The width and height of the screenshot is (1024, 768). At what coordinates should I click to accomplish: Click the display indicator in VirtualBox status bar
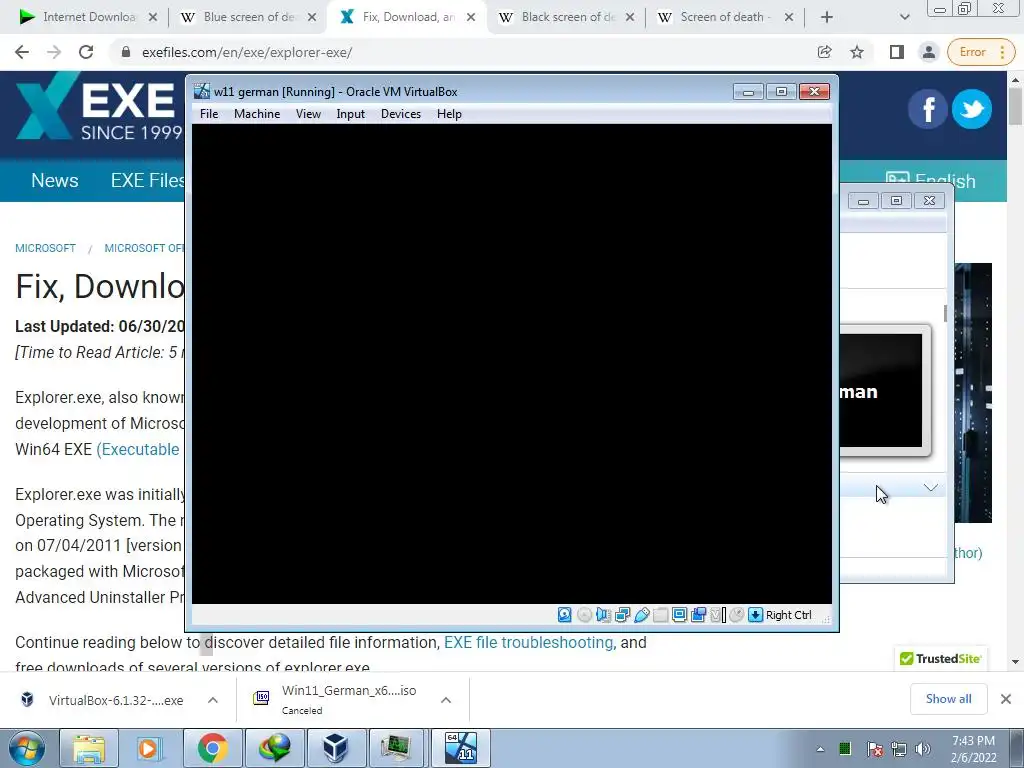point(679,615)
